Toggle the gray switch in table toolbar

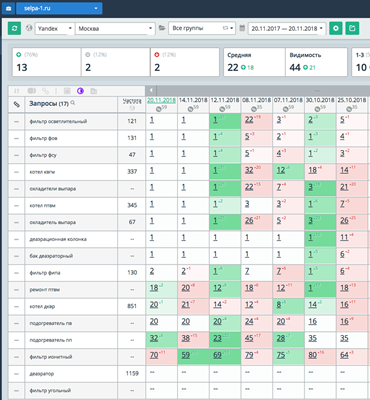(32, 91)
